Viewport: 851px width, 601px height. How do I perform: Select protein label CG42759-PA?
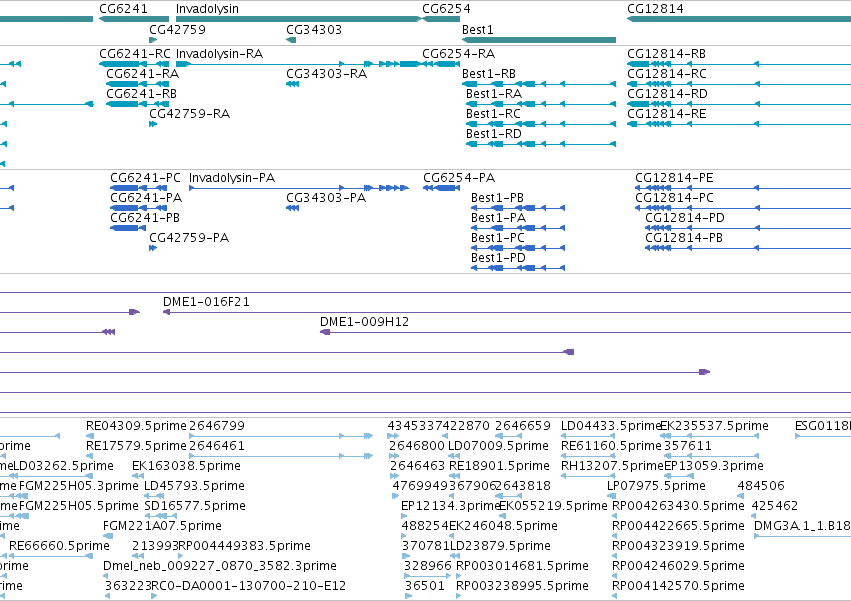(189, 238)
